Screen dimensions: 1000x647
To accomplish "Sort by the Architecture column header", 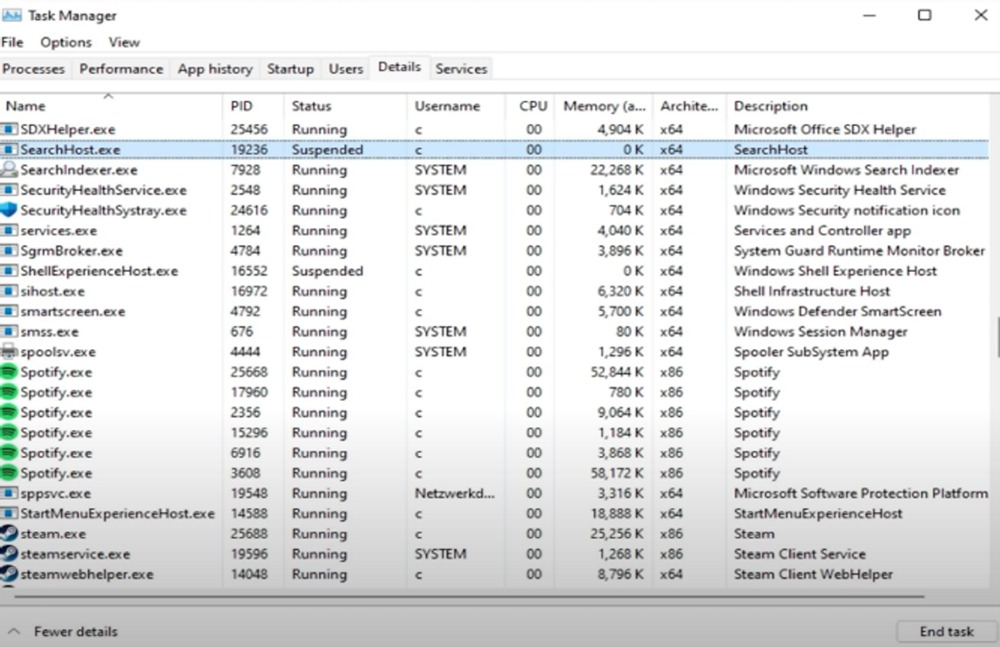I will click(x=689, y=106).
